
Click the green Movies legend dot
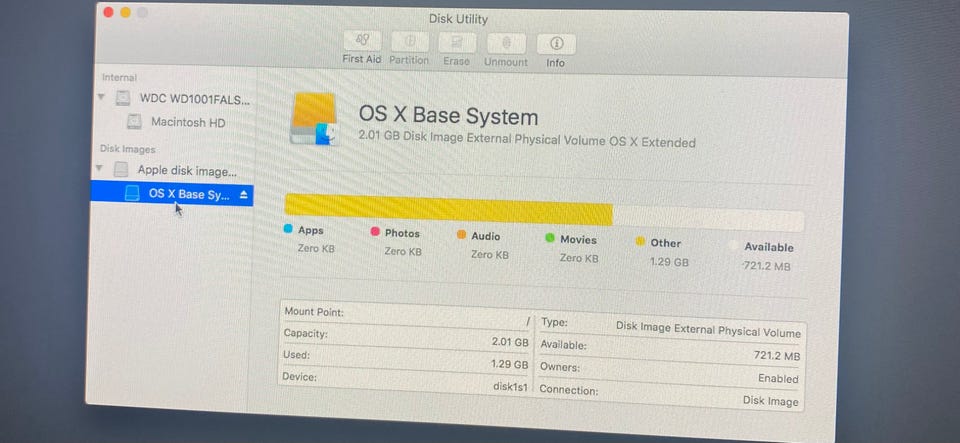coord(550,238)
